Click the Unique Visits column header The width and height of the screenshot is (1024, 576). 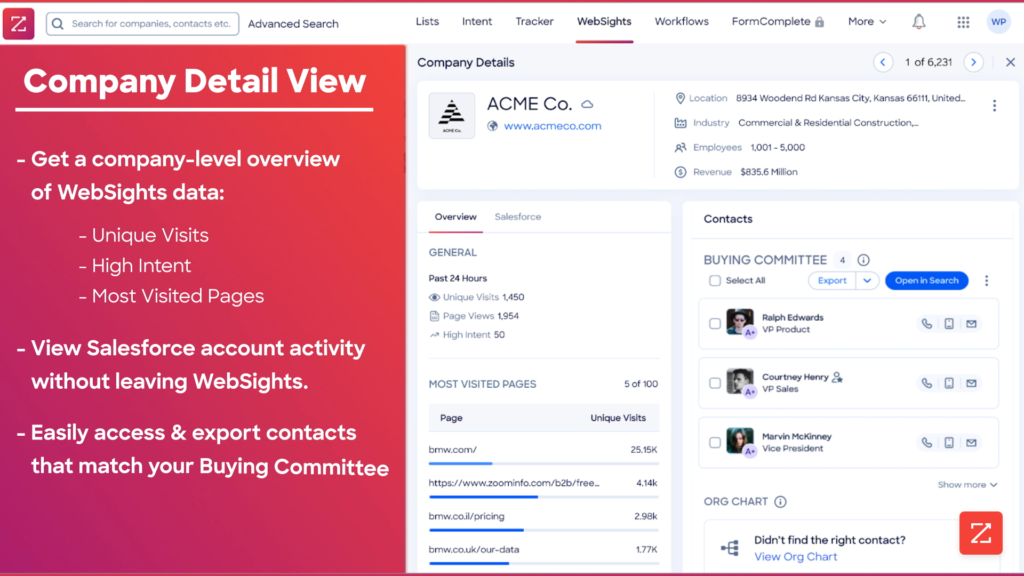tap(618, 418)
